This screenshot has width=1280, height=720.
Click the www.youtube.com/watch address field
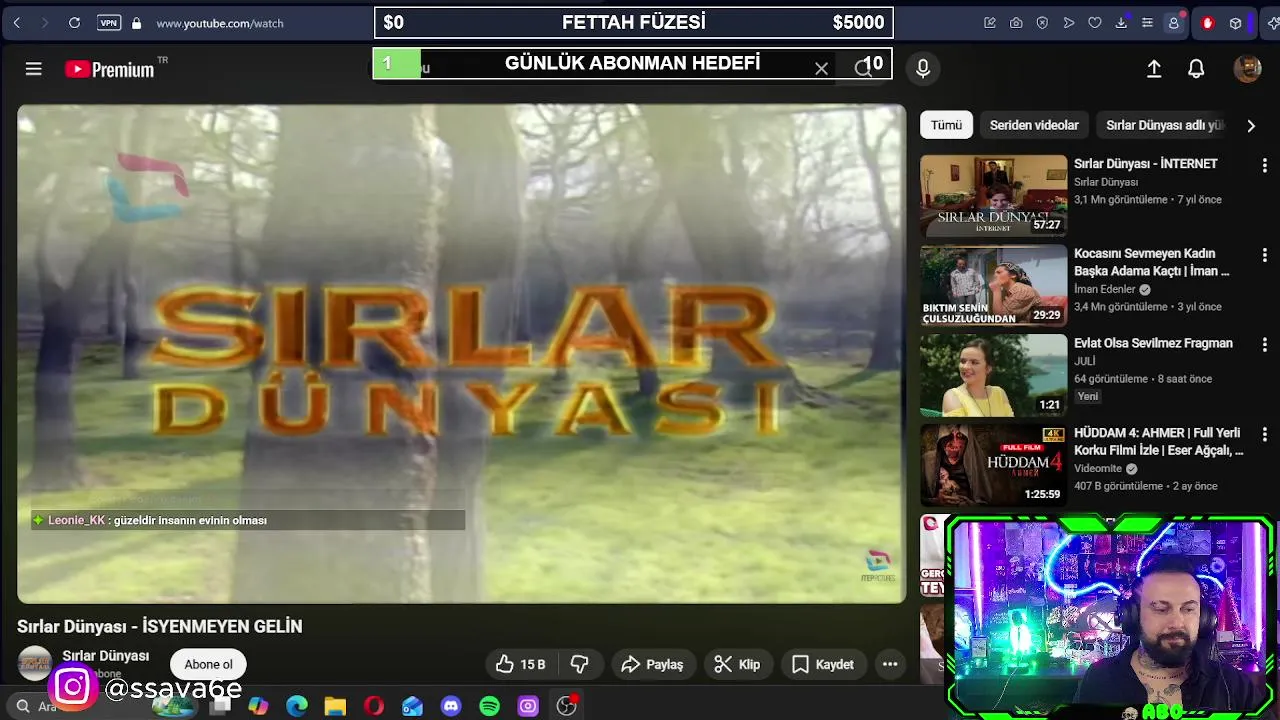pyautogui.click(x=220, y=23)
